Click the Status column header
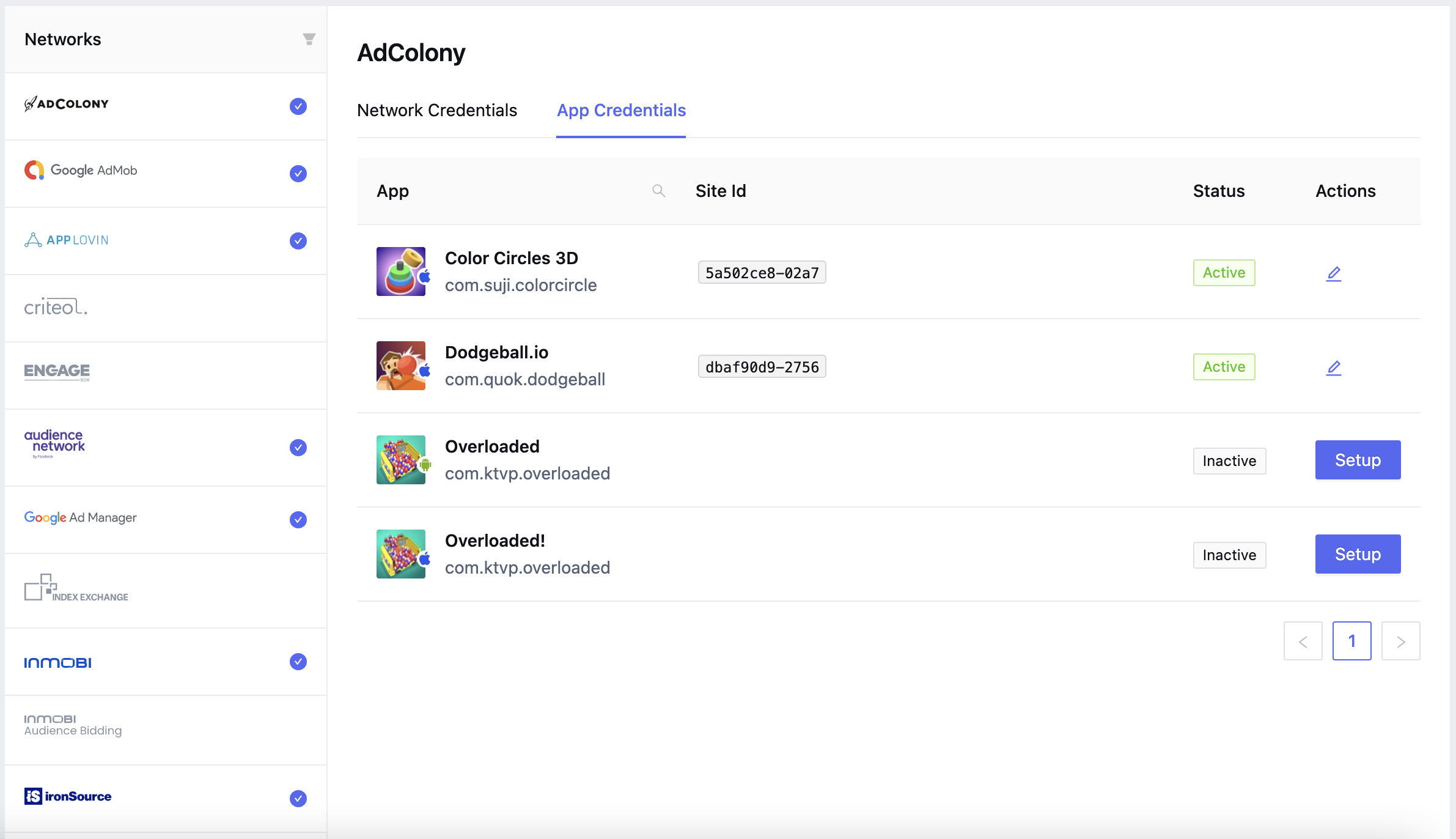Image resolution: width=1456 pixels, height=839 pixels. coord(1219,191)
